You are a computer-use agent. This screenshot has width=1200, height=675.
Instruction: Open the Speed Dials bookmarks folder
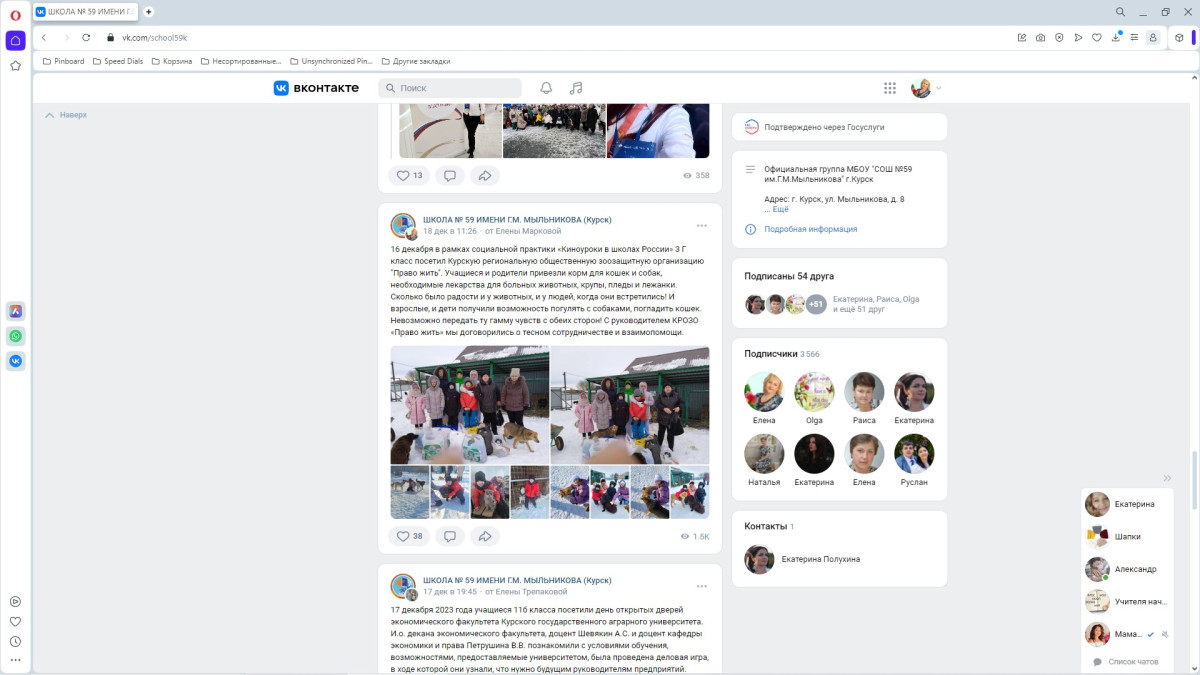tap(117, 61)
